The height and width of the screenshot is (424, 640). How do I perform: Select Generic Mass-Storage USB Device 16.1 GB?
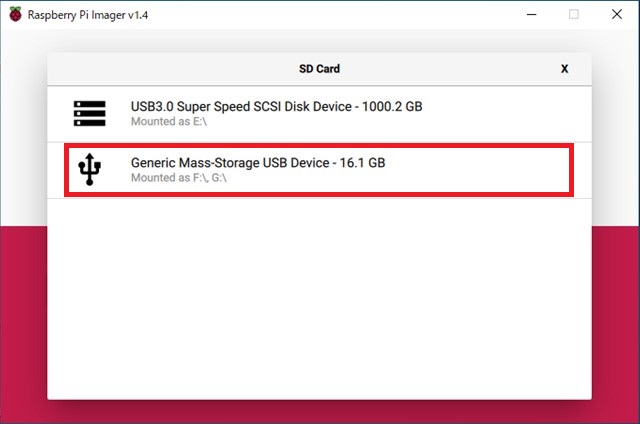319,170
